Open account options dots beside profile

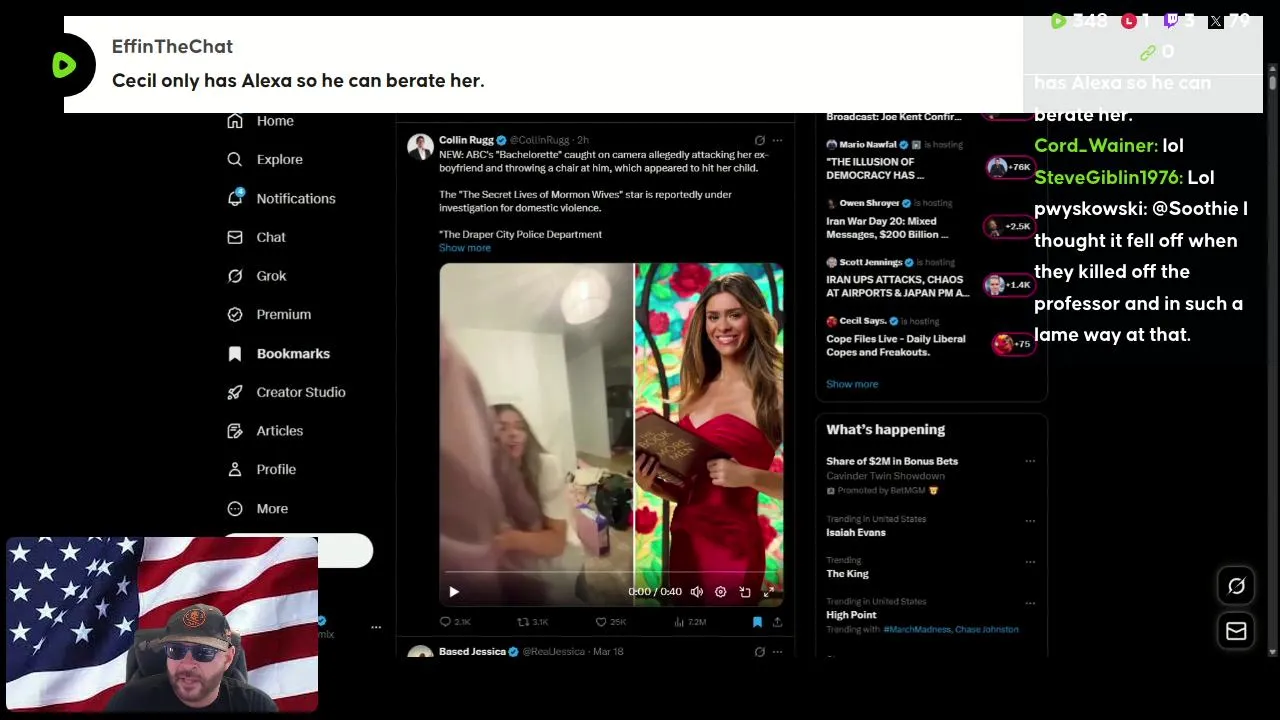(x=376, y=627)
